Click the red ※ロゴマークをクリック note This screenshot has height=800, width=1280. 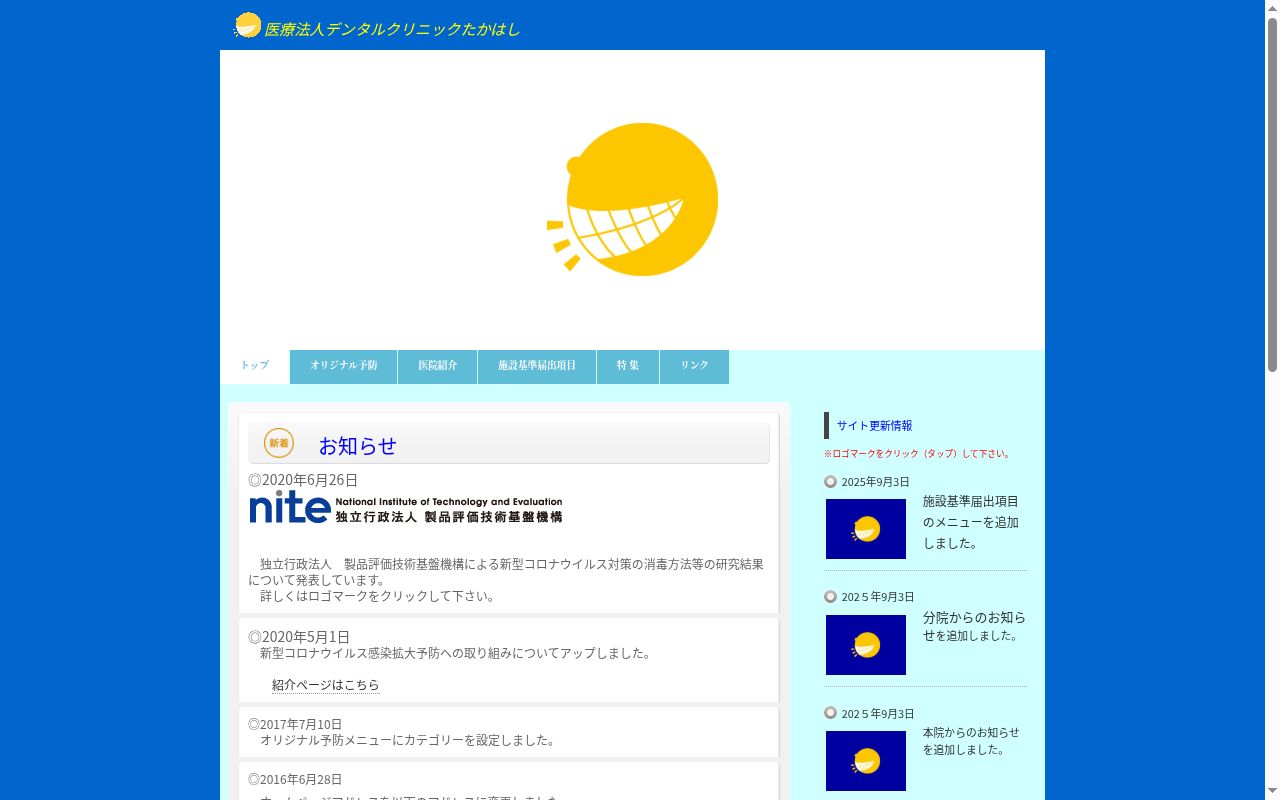tap(919, 454)
